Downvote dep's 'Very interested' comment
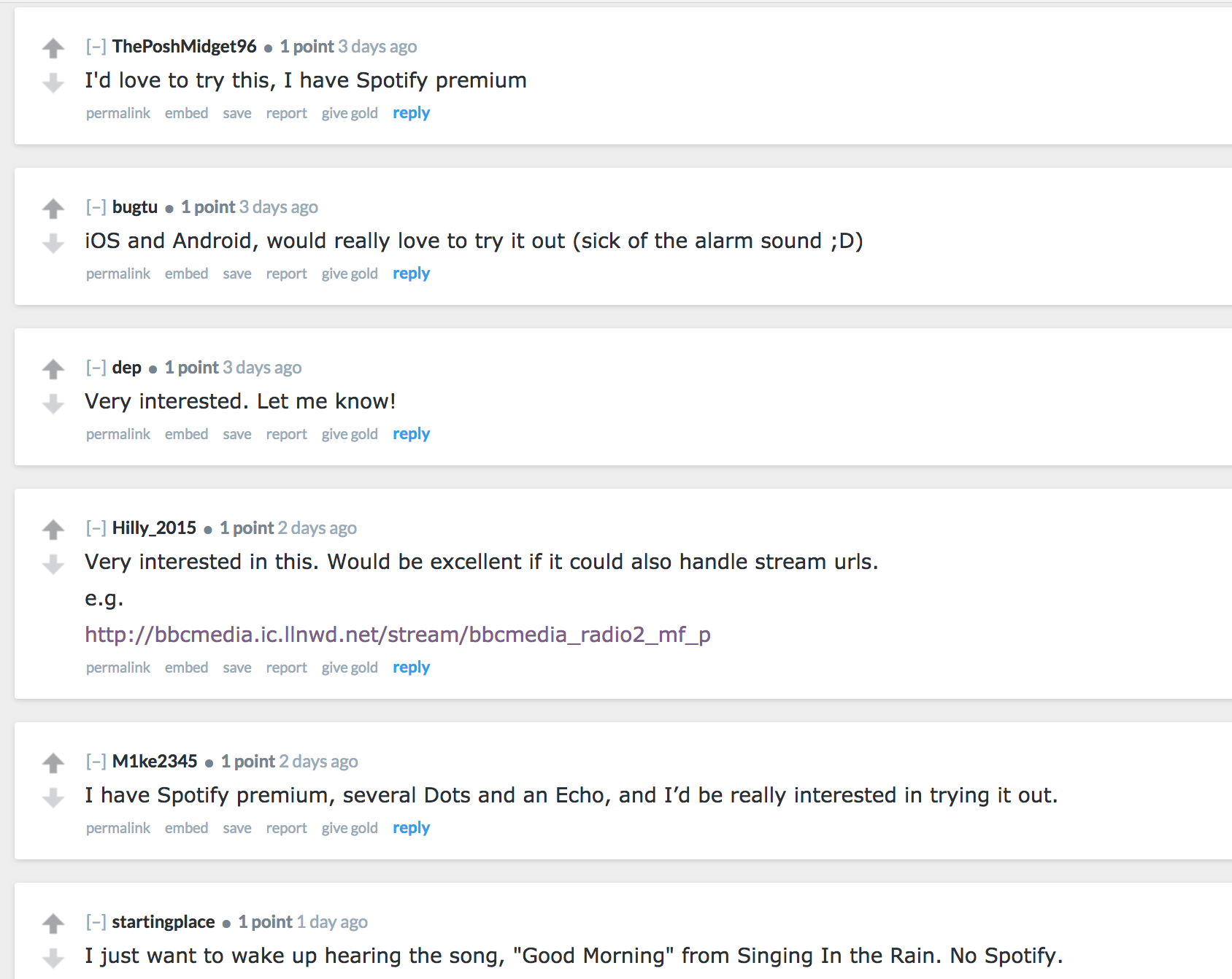 pyautogui.click(x=53, y=403)
